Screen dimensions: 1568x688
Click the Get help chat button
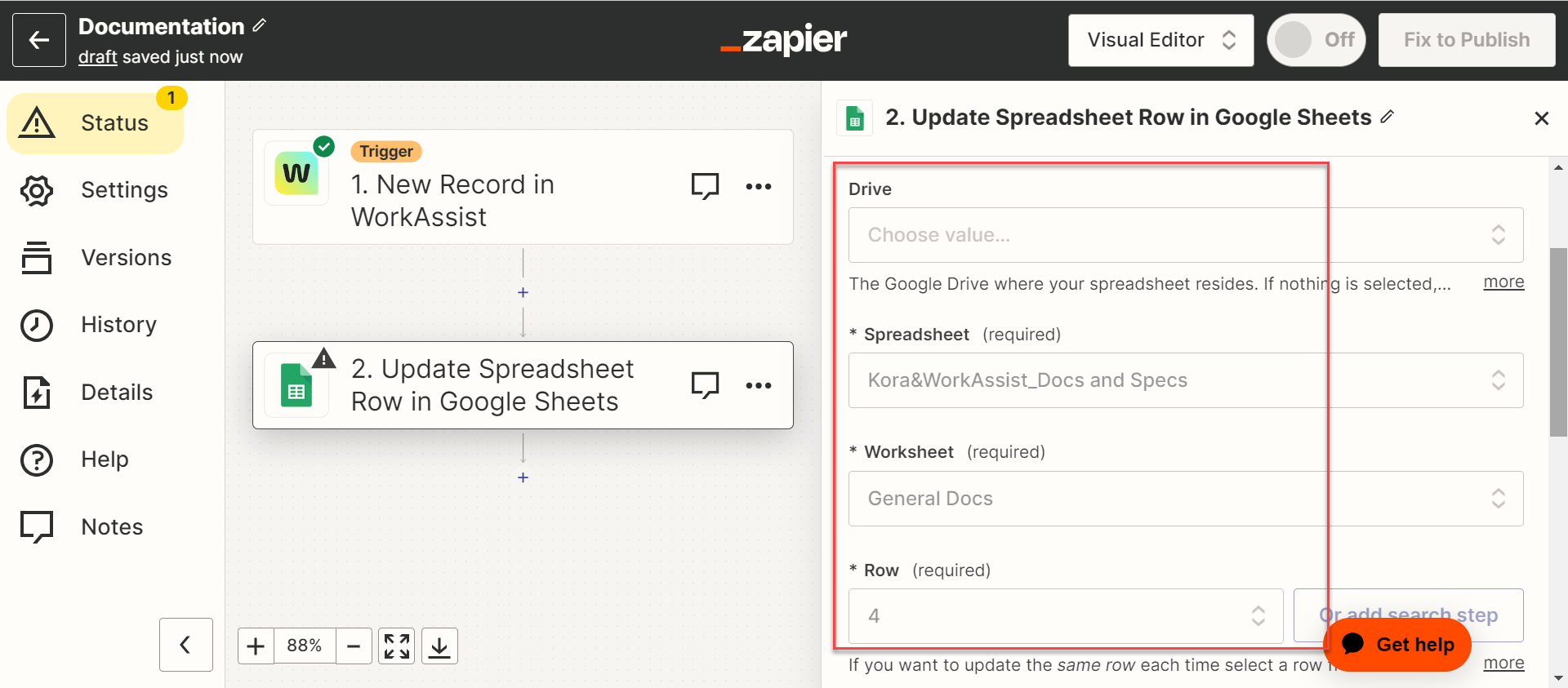[x=1397, y=644]
